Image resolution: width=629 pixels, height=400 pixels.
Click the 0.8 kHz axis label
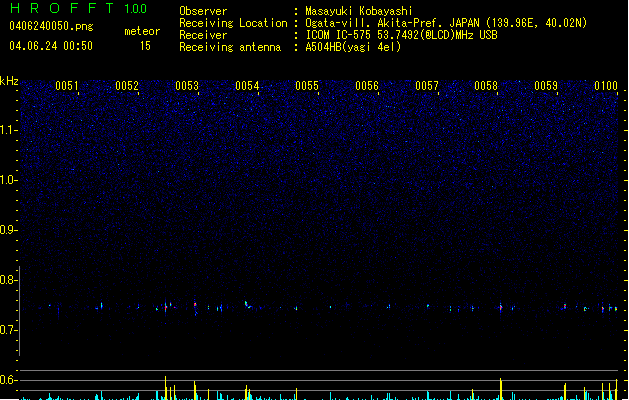pos(8,280)
